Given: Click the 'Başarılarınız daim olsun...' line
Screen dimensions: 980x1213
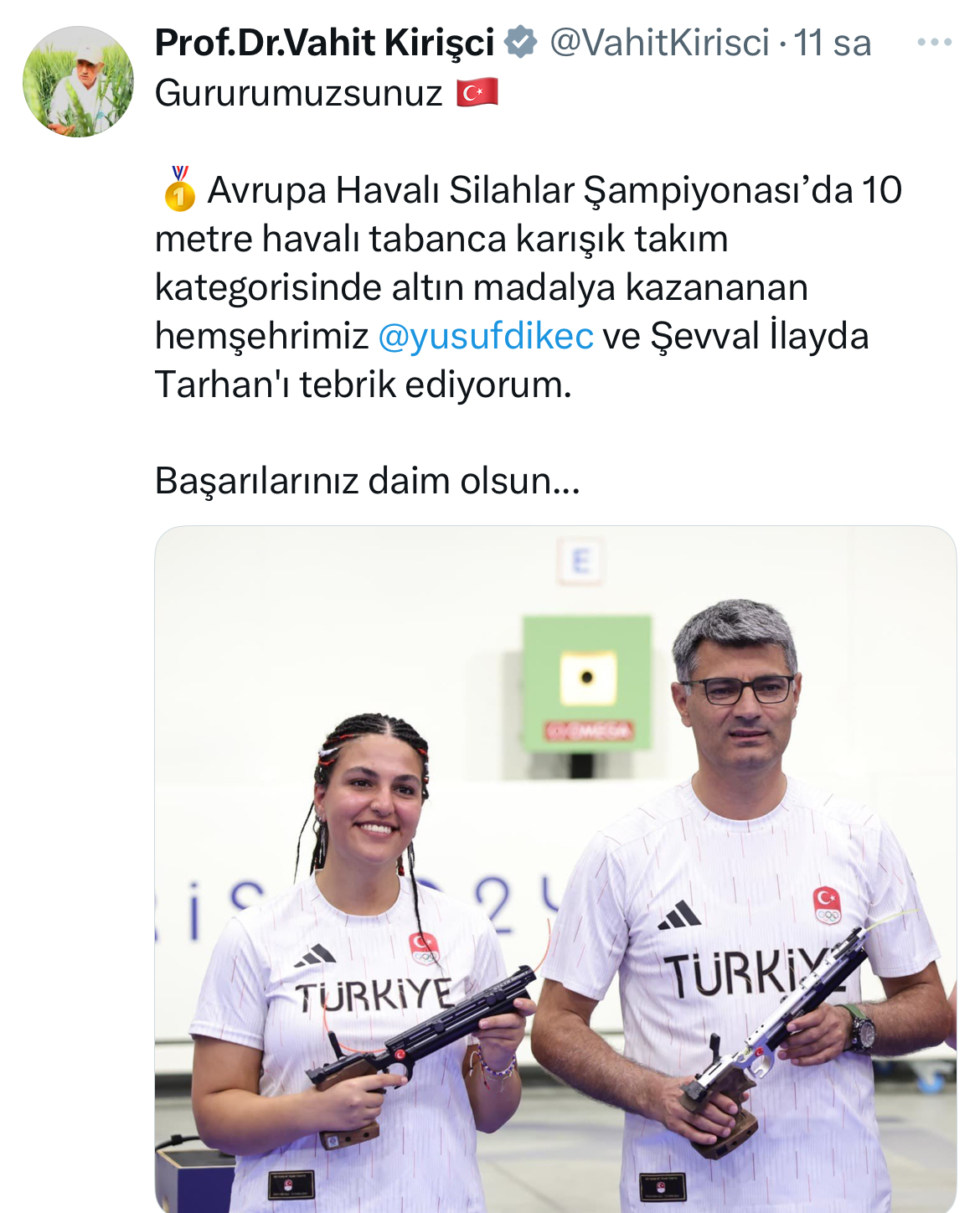Looking at the screenshot, I should pos(368,481).
